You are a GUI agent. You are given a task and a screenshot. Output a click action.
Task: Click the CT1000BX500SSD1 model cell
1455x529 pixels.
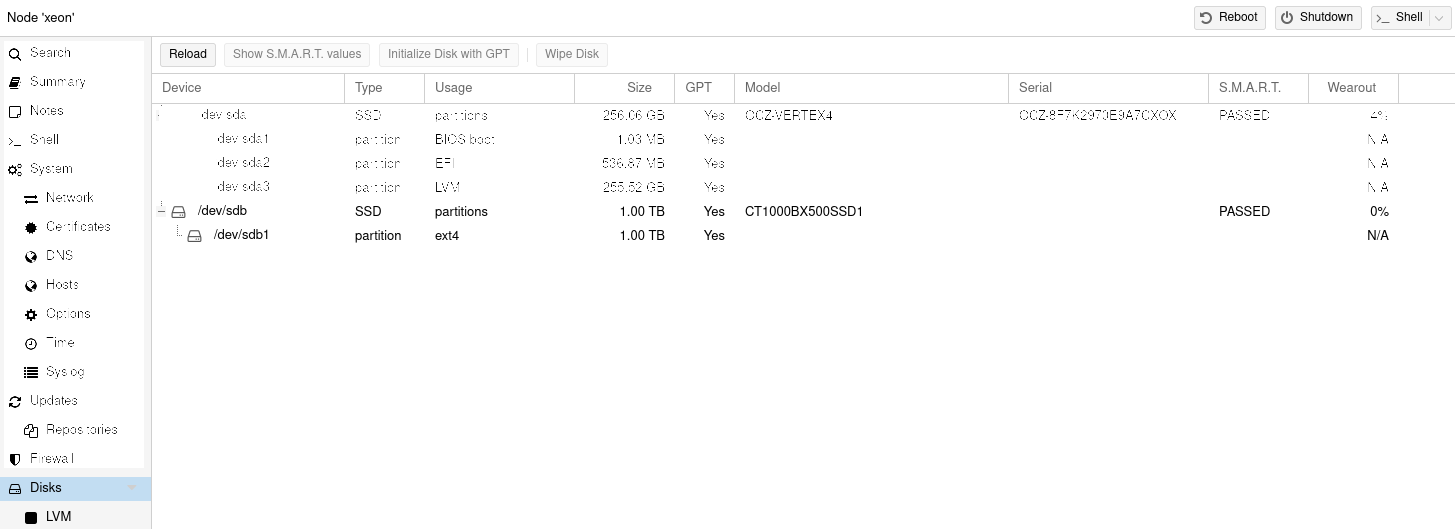[804, 211]
